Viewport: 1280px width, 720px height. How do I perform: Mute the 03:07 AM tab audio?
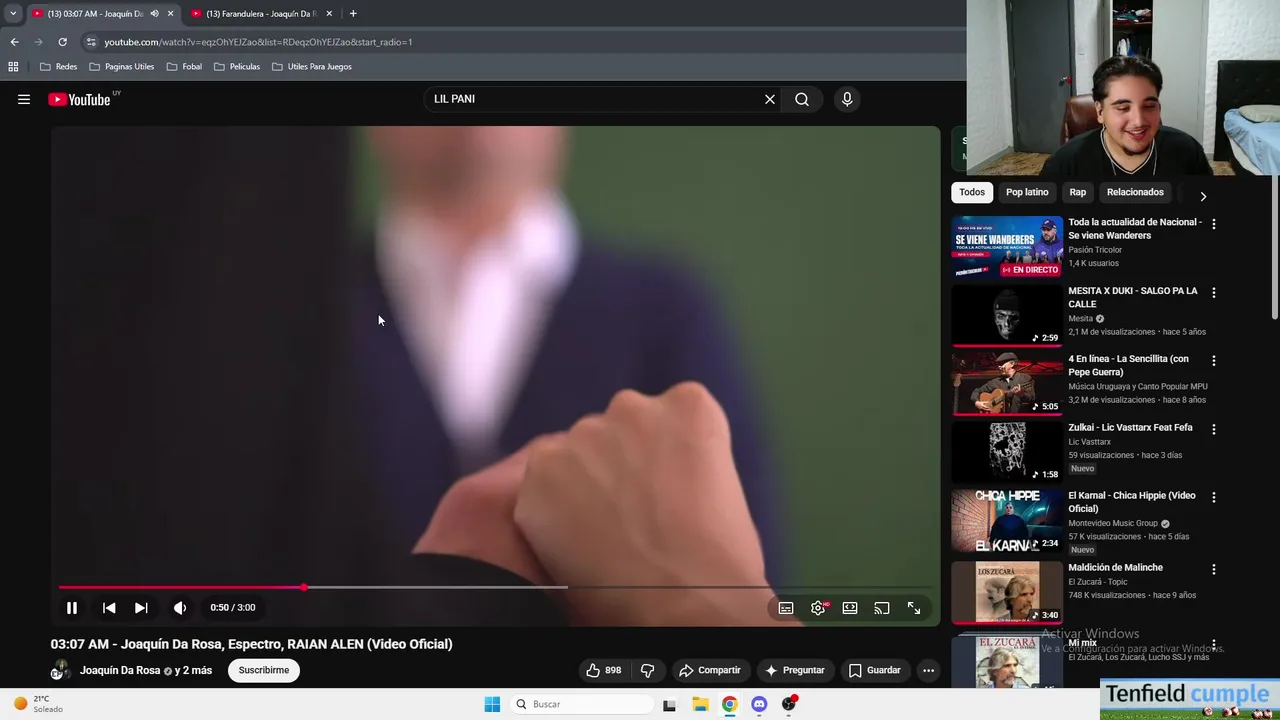click(x=154, y=14)
